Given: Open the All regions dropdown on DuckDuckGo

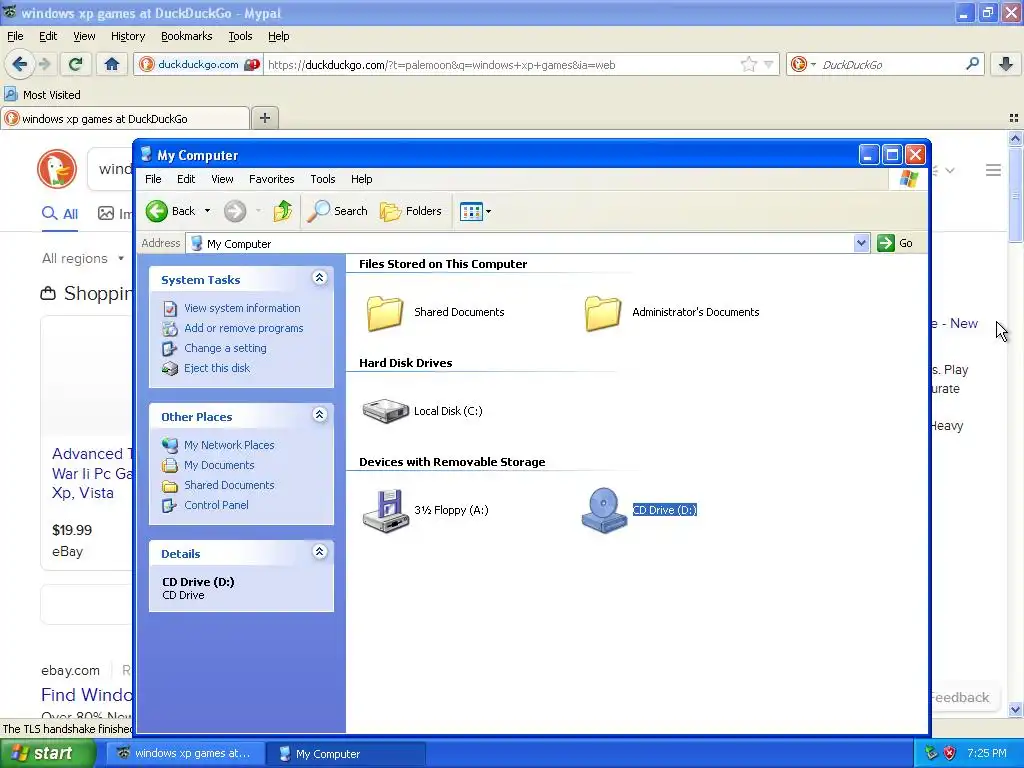Looking at the screenshot, I should coord(83,259).
